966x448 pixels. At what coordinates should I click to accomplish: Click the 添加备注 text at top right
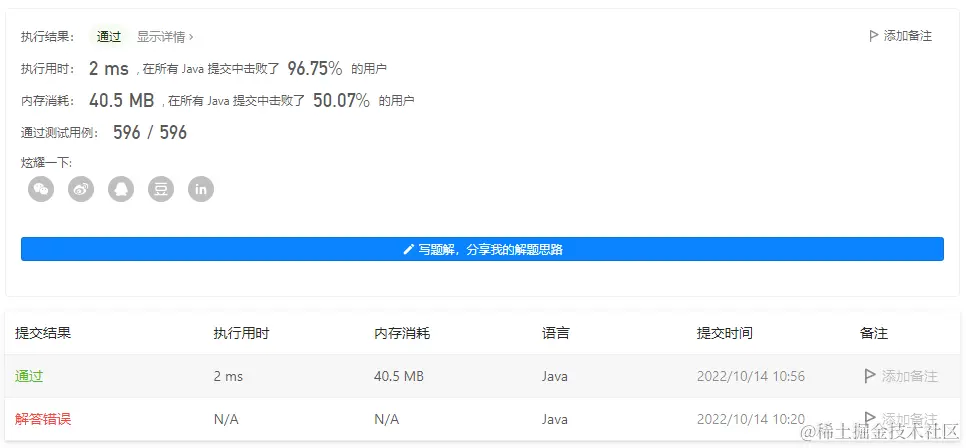908,36
